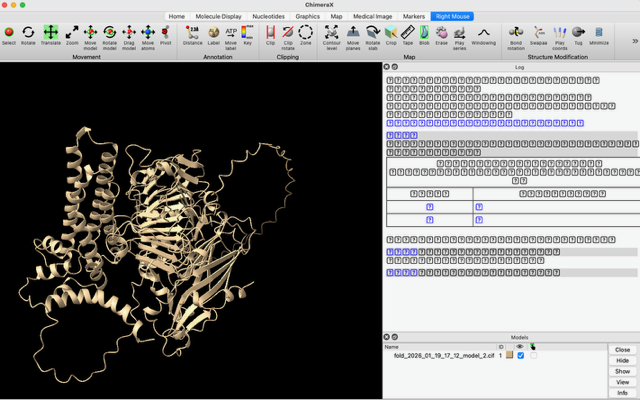Open the model's tan color swatch
Image resolution: width=640 pixels, height=400 pixels.
tap(509, 355)
